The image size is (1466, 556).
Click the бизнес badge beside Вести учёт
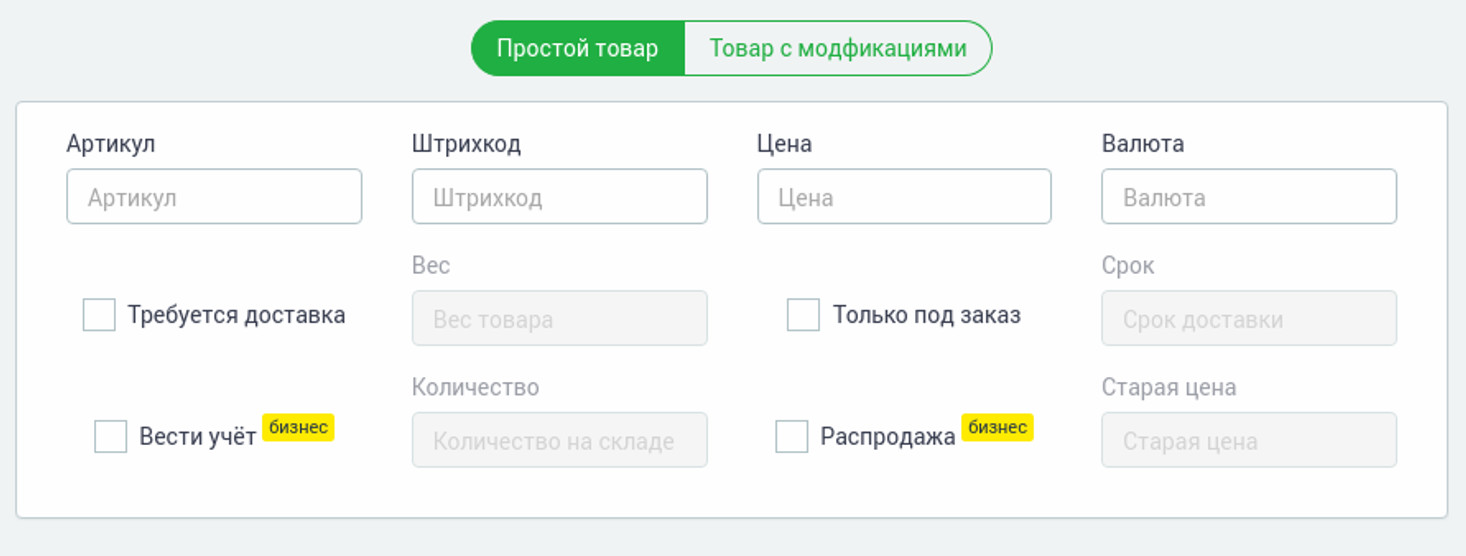(x=298, y=428)
